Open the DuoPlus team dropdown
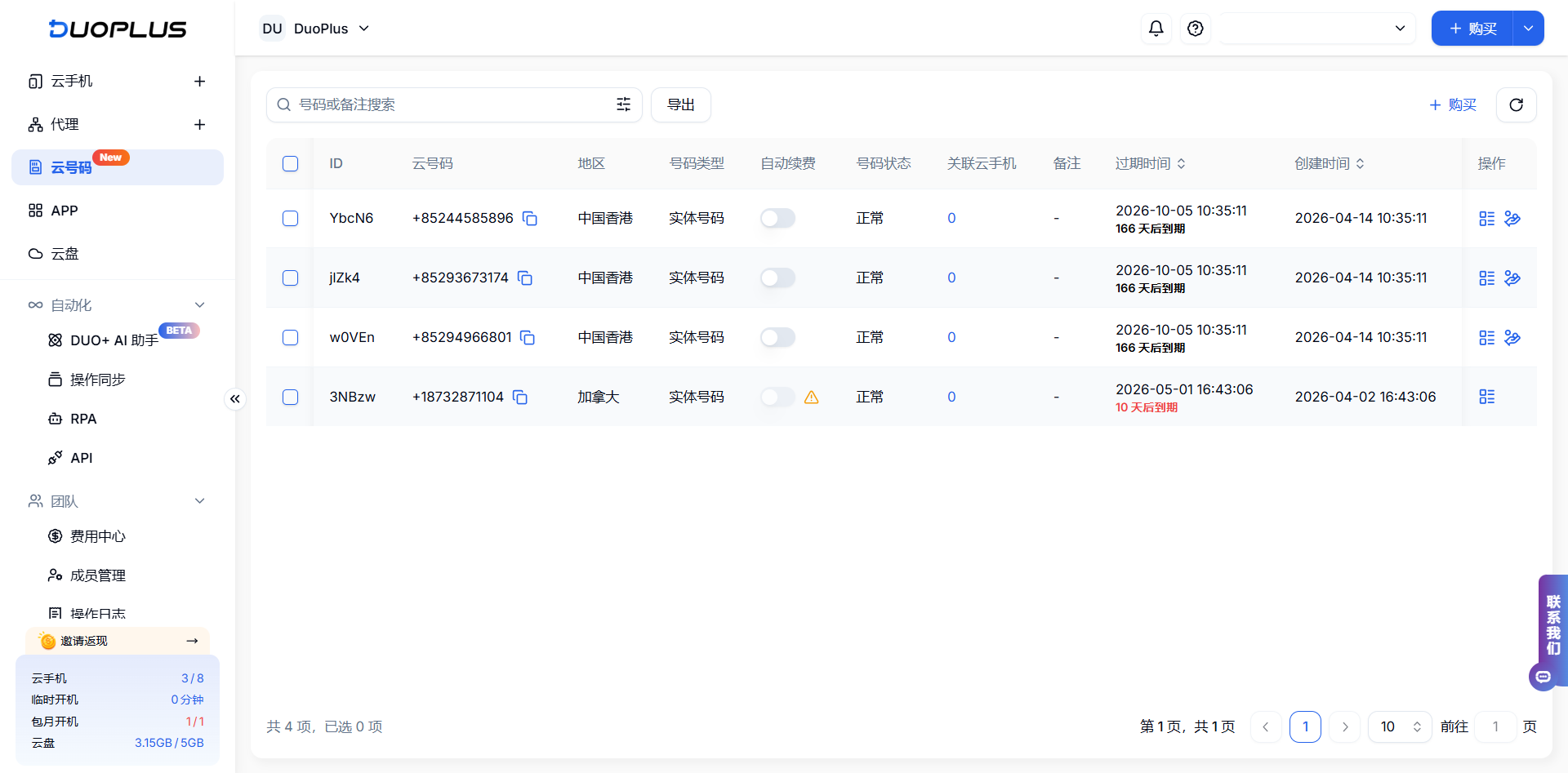1568x773 pixels. click(315, 29)
